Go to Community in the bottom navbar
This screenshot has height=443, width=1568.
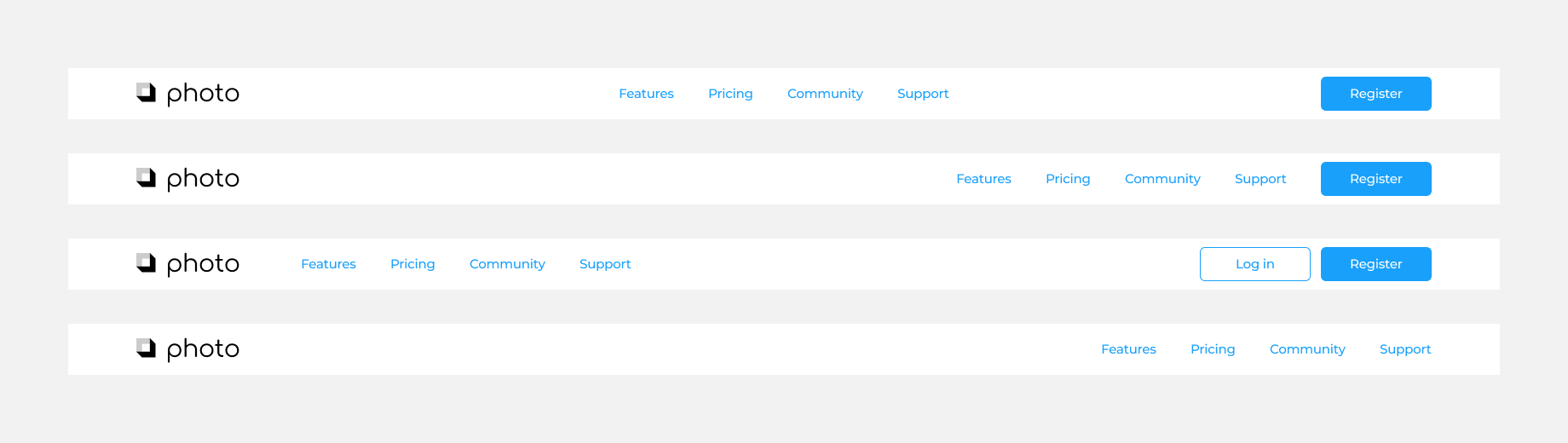(x=1307, y=349)
